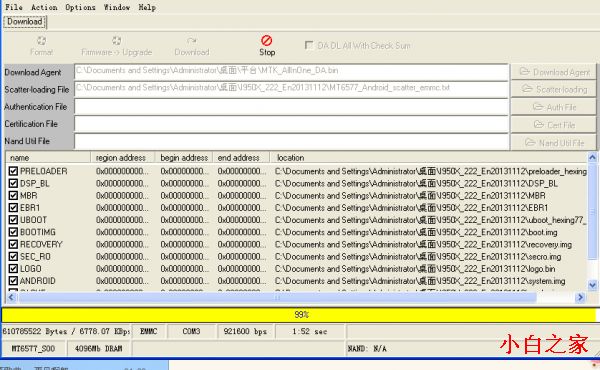Open the Action menu
Viewport: 600px width, 370px height.
pos(44,7)
